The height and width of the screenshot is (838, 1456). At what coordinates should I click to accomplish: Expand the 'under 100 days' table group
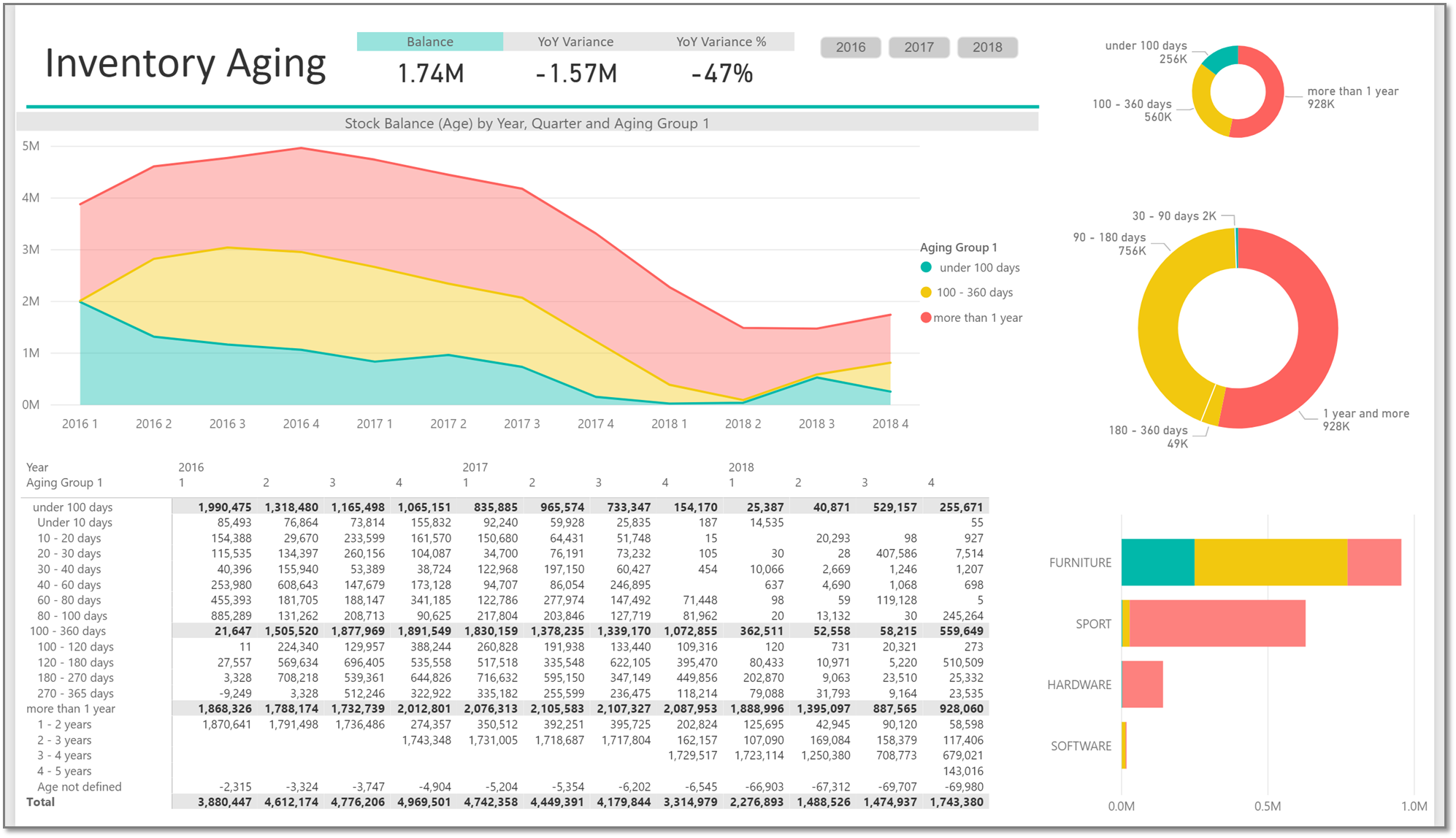(72, 507)
